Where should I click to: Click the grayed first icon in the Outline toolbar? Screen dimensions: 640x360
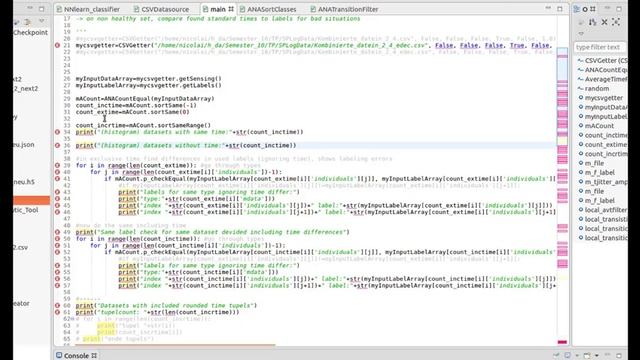pyautogui.click(x=581, y=22)
